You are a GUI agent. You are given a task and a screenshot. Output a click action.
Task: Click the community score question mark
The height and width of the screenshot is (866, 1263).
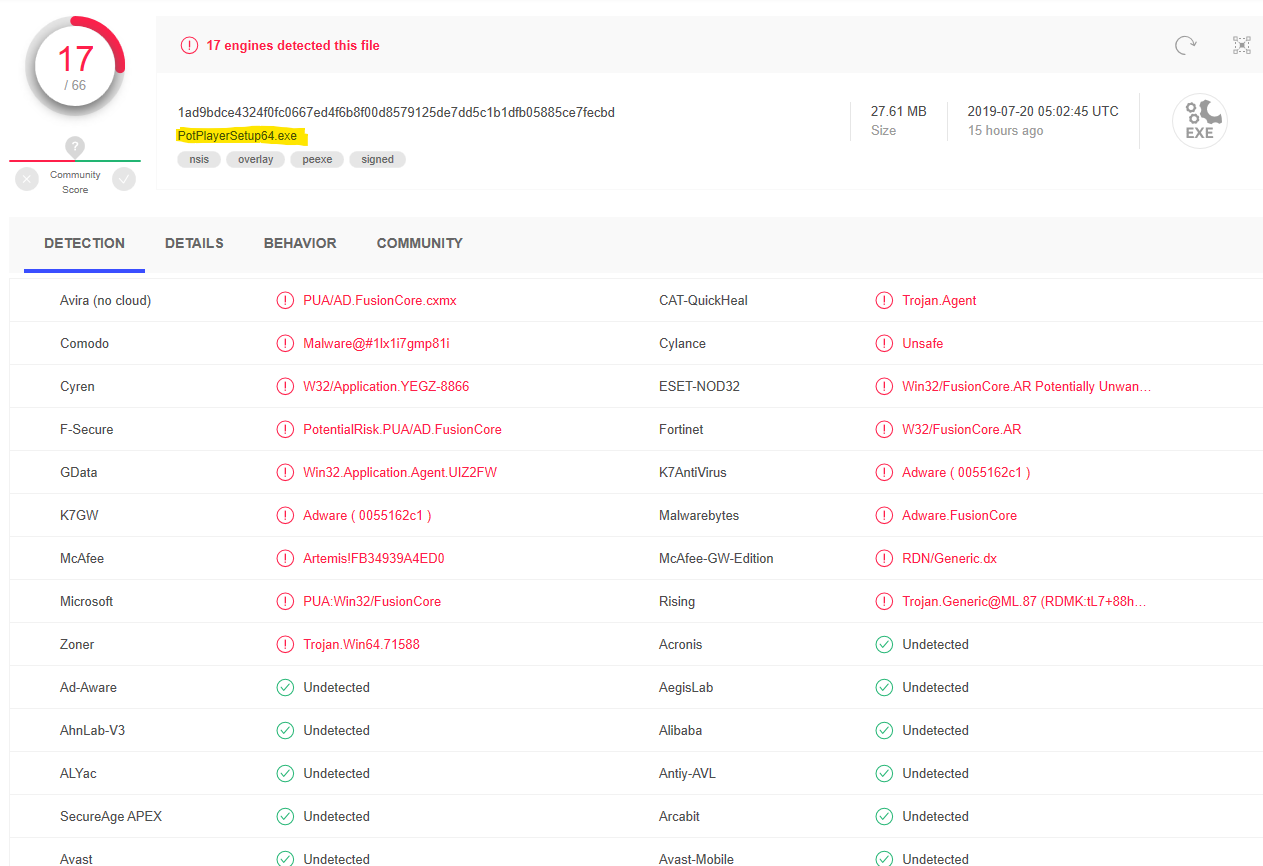coord(75,147)
